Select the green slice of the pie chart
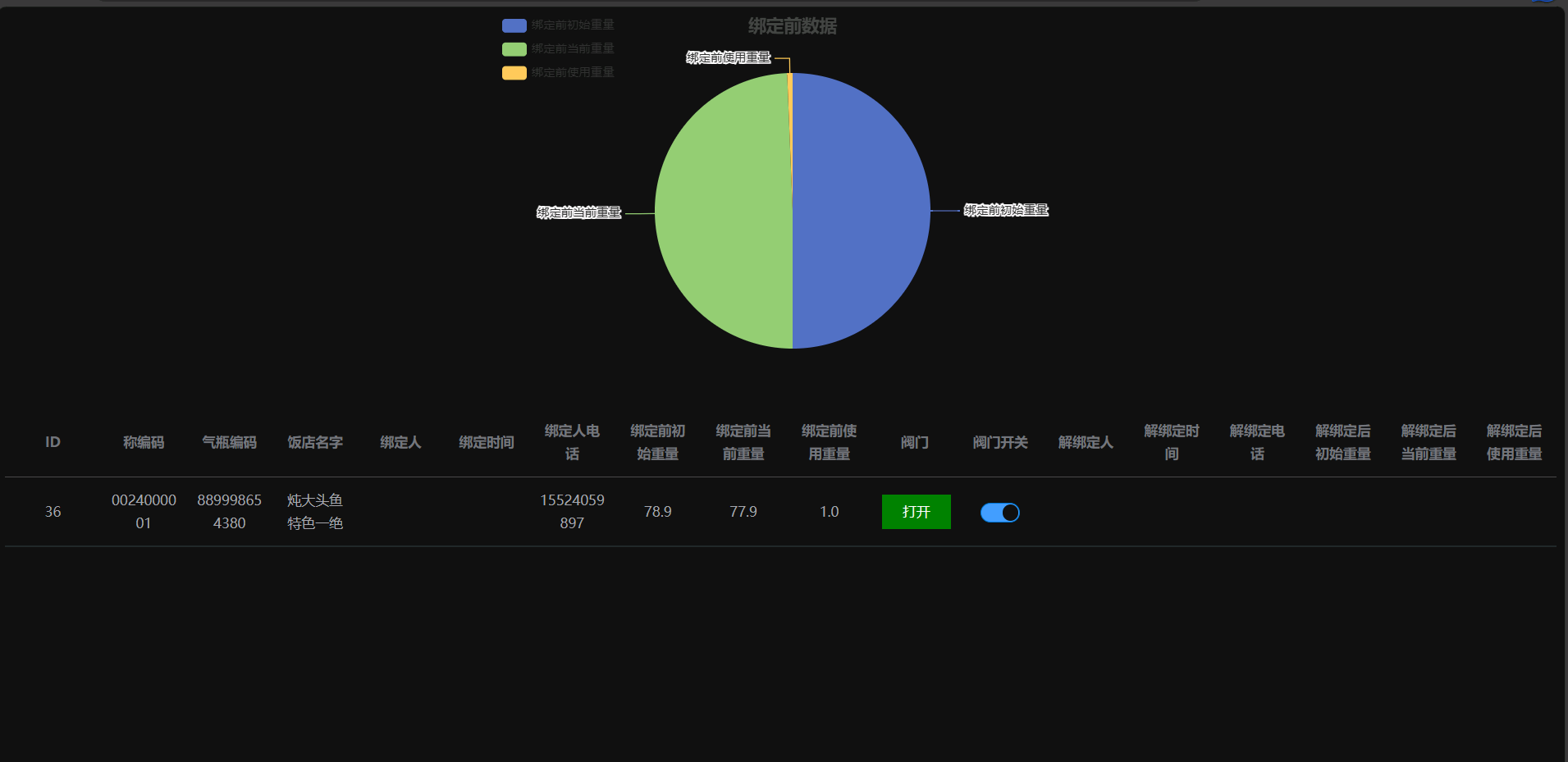The image size is (1568, 762). 722,211
